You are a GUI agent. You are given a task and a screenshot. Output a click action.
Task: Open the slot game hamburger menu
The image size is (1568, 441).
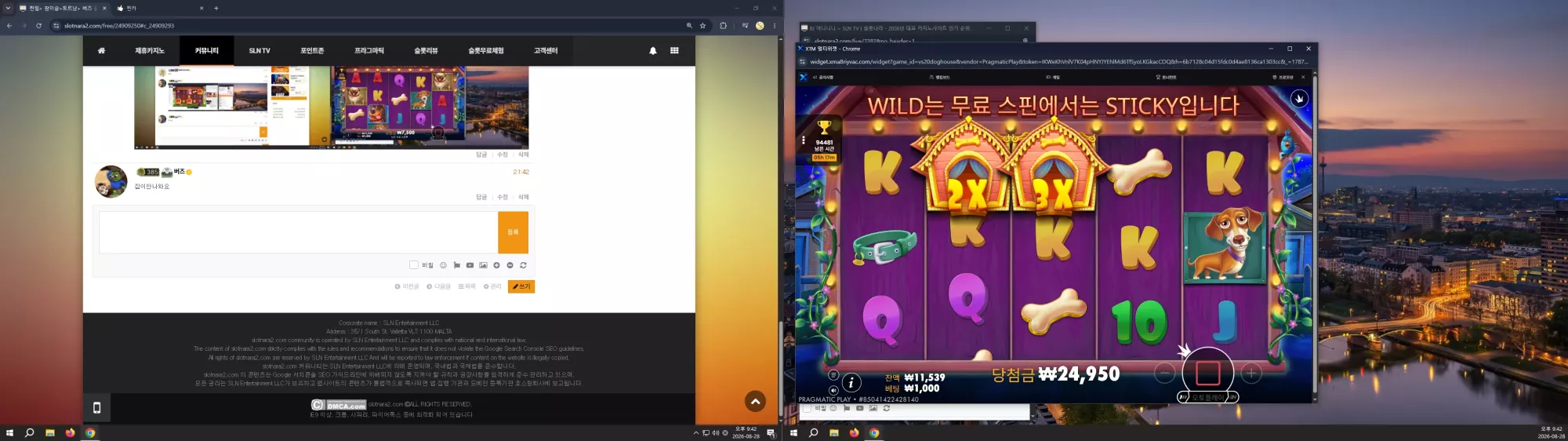pyautogui.click(x=833, y=375)
